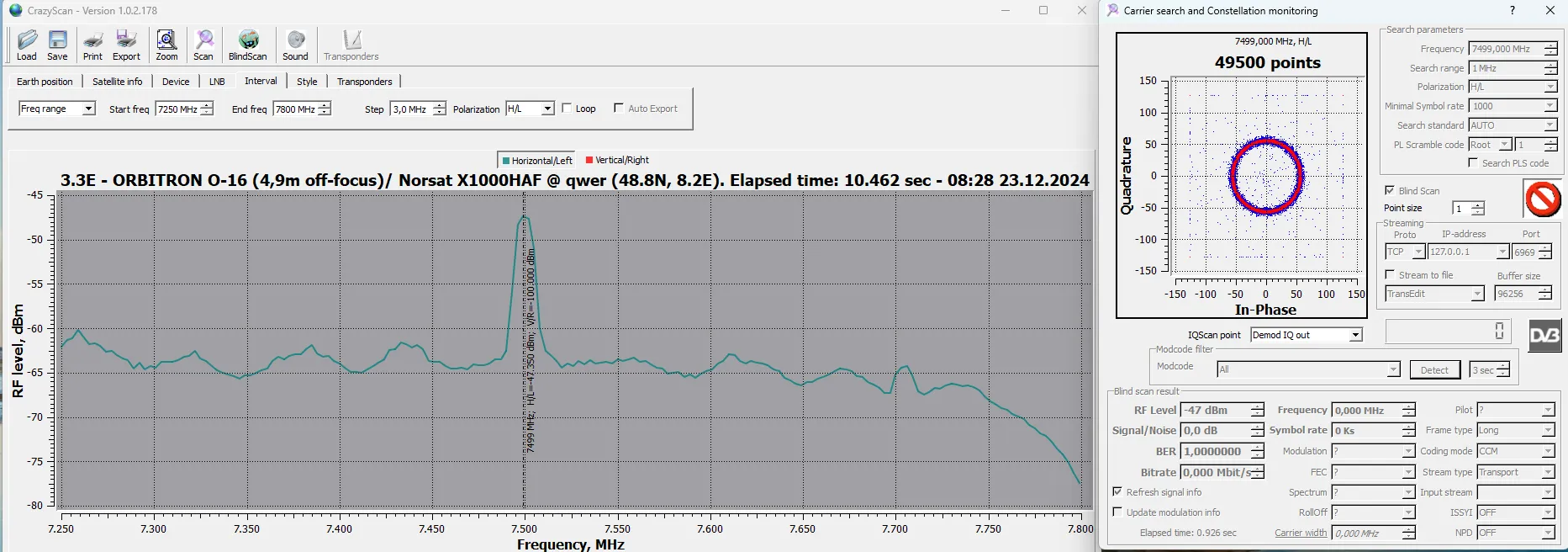Click the Vertical/Right red legend swatch
1568x552 pixels.
click(x=589, y=160)
